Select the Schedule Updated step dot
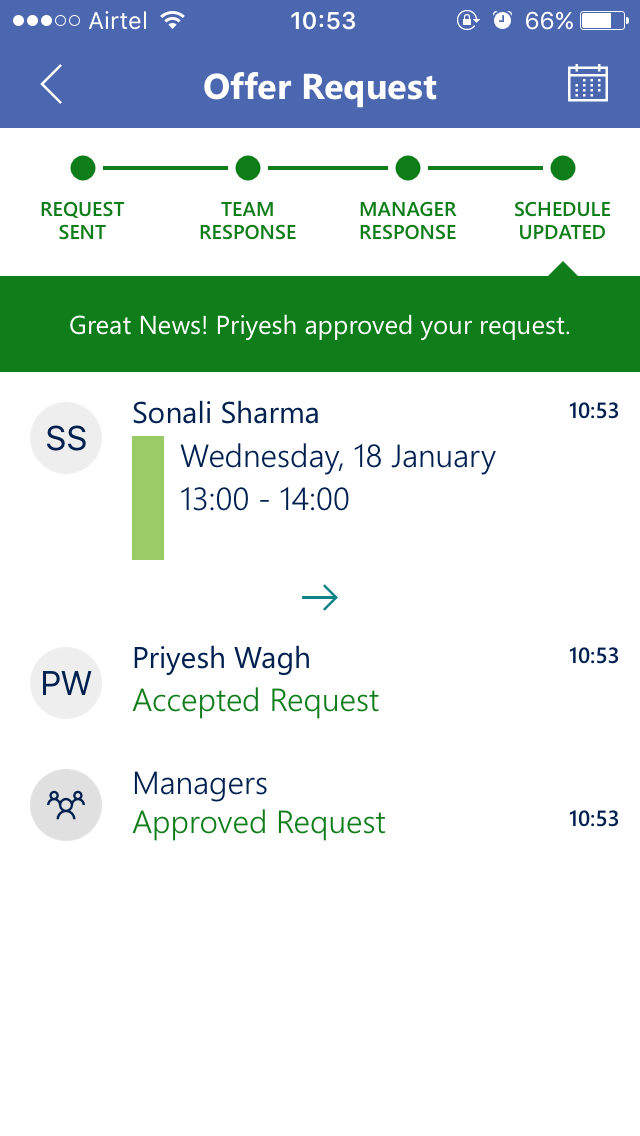This screenshot has height=1136, width=640. point(563,168)
